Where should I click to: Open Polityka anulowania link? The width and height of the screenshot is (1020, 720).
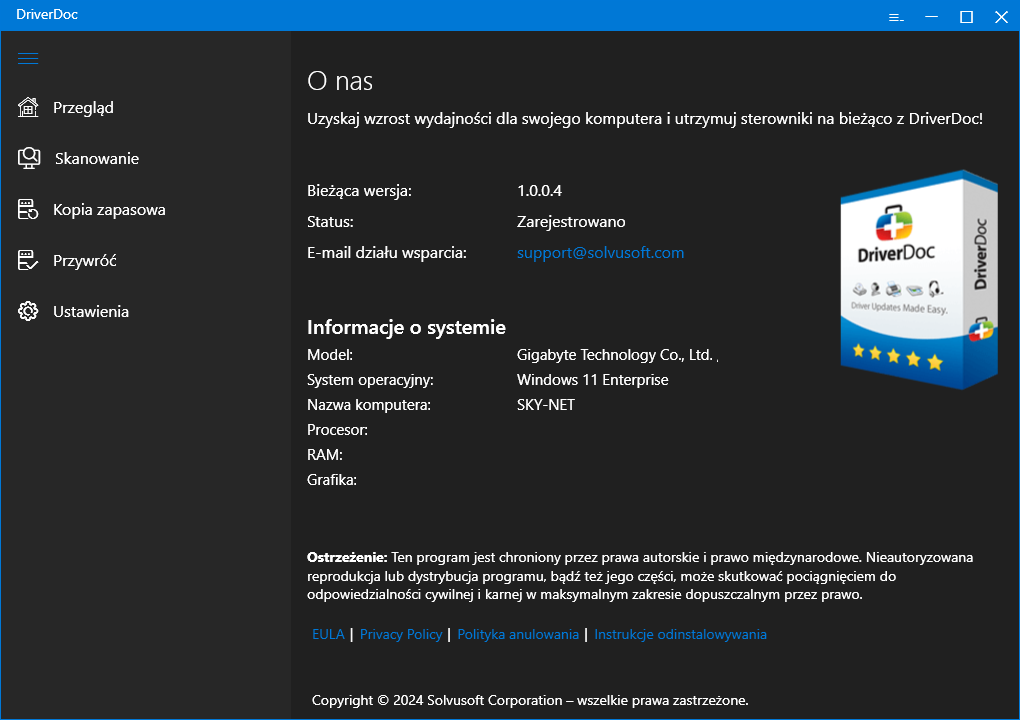pos(518,634)
